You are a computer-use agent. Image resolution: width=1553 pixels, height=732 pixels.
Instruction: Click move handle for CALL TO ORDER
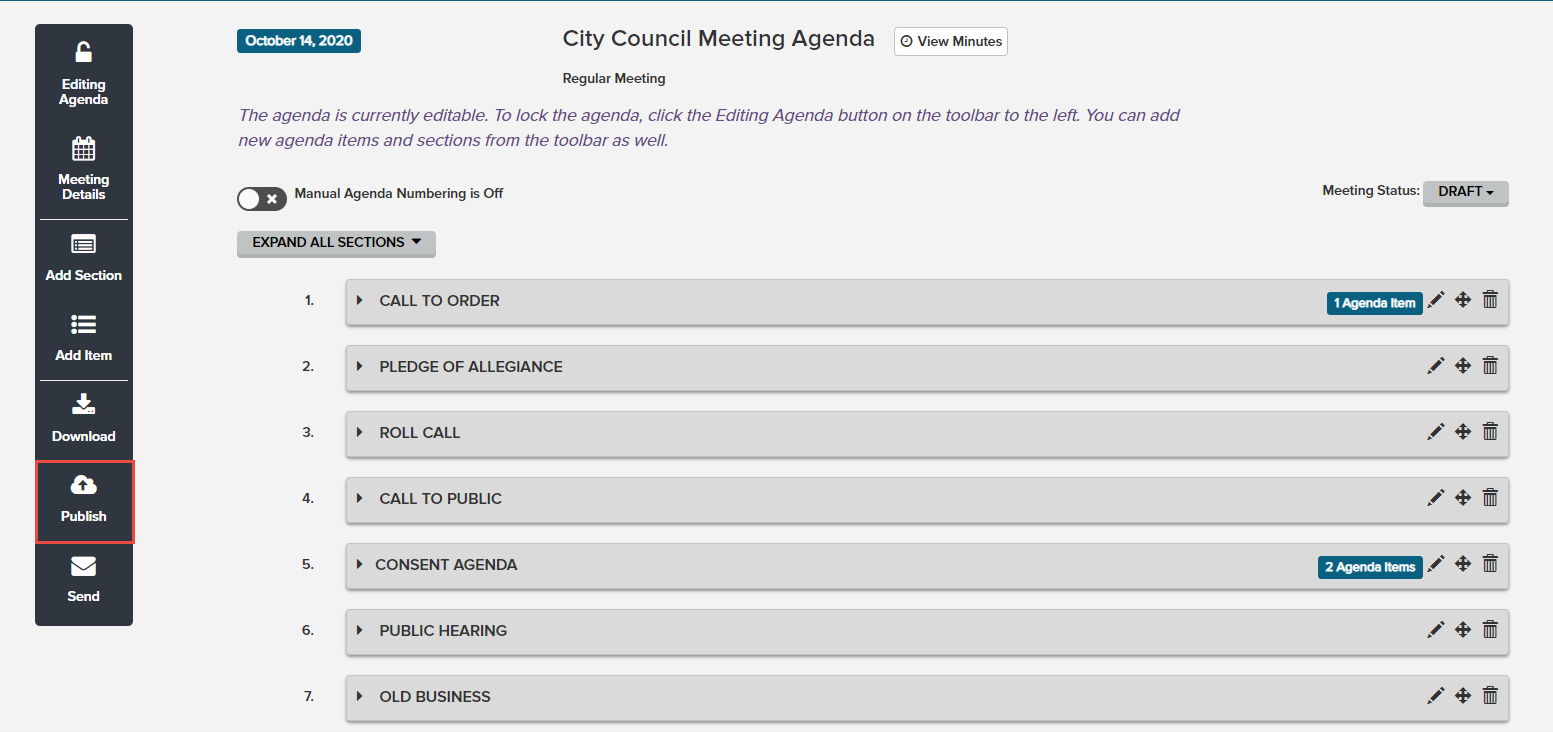pyautogui.click(x=1462, y=300)
